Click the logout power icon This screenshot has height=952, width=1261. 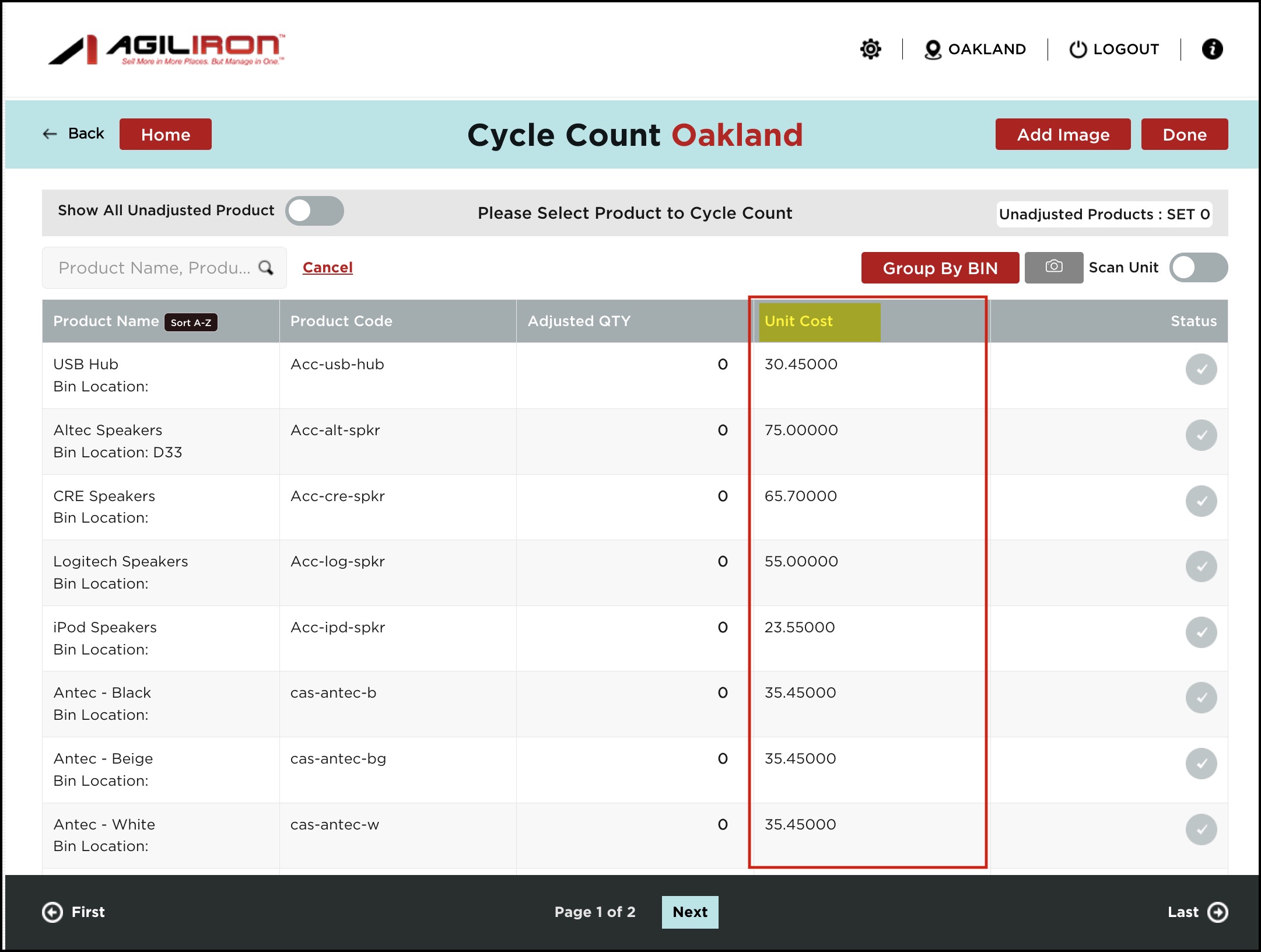click(x=1078, y=50)
